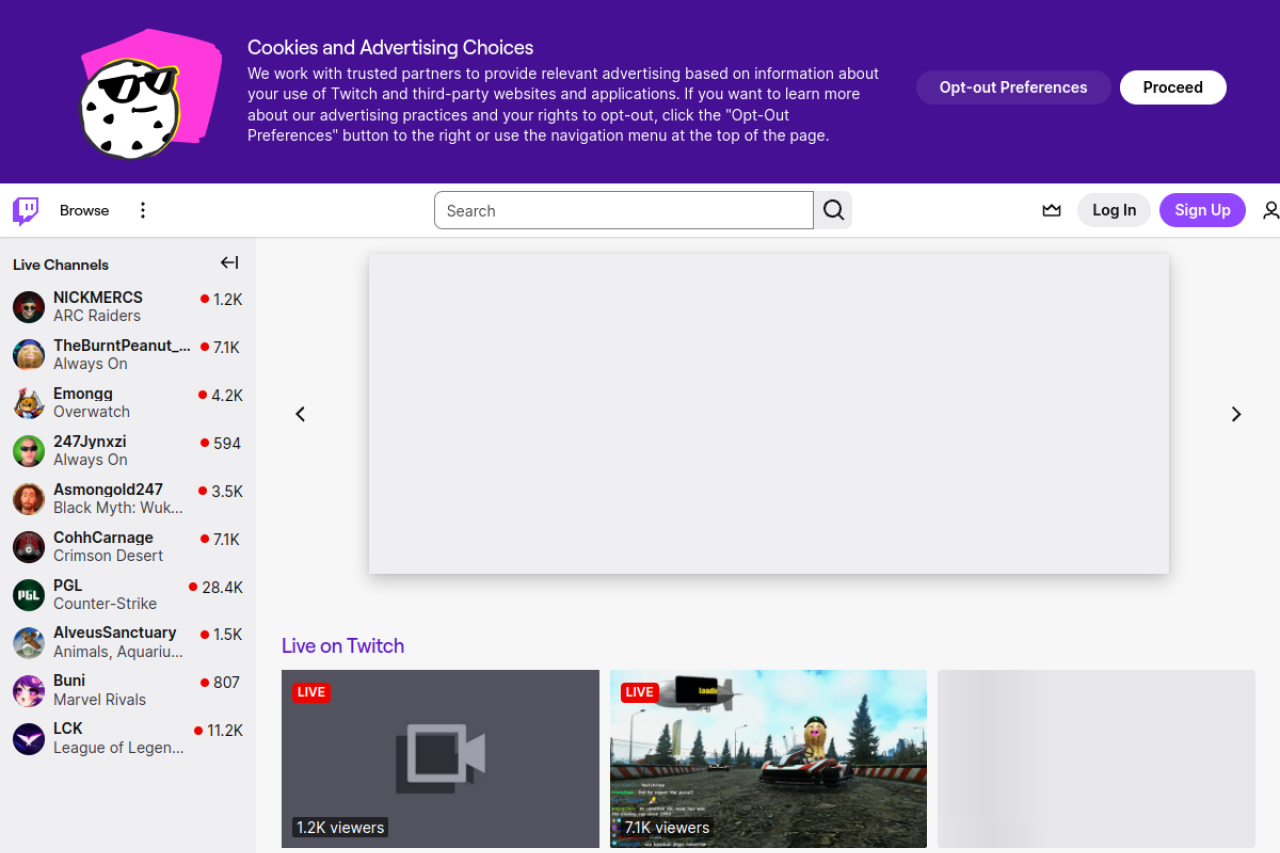Image resolution: width=1280 pixels, height=853 pixels.
Task: Click Proceed on cookie banner
Action: click(x=1172, y=87)
